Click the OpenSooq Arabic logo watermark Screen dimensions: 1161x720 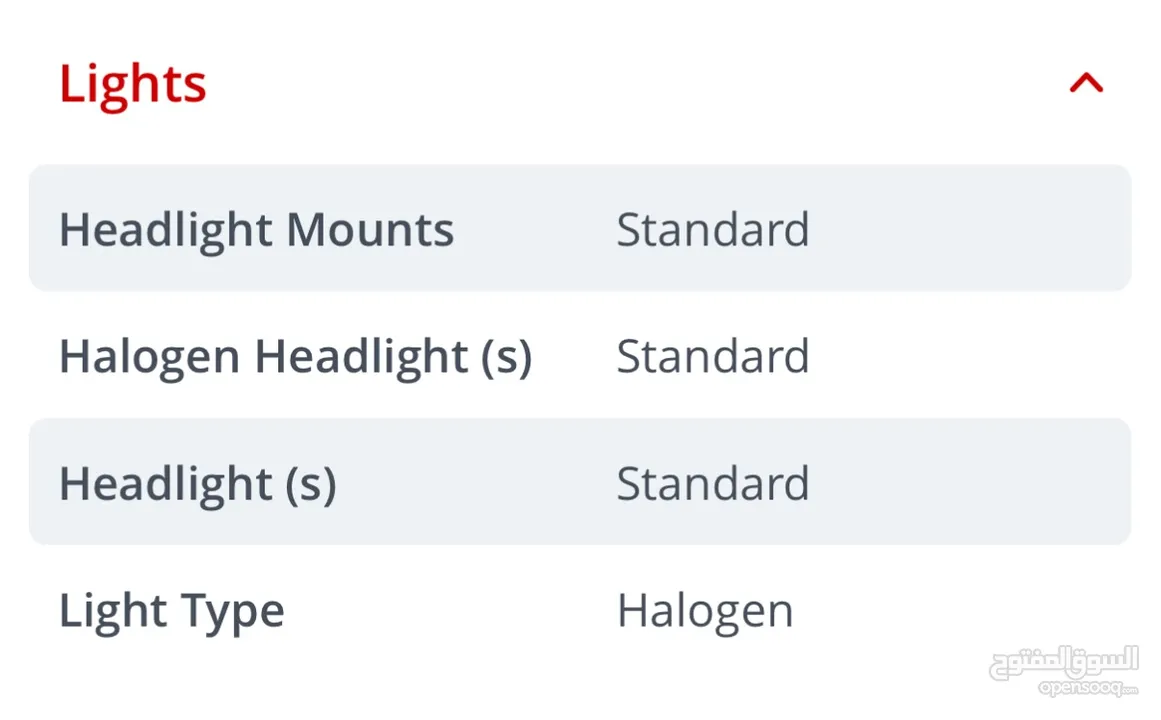tap(1063, 661)
